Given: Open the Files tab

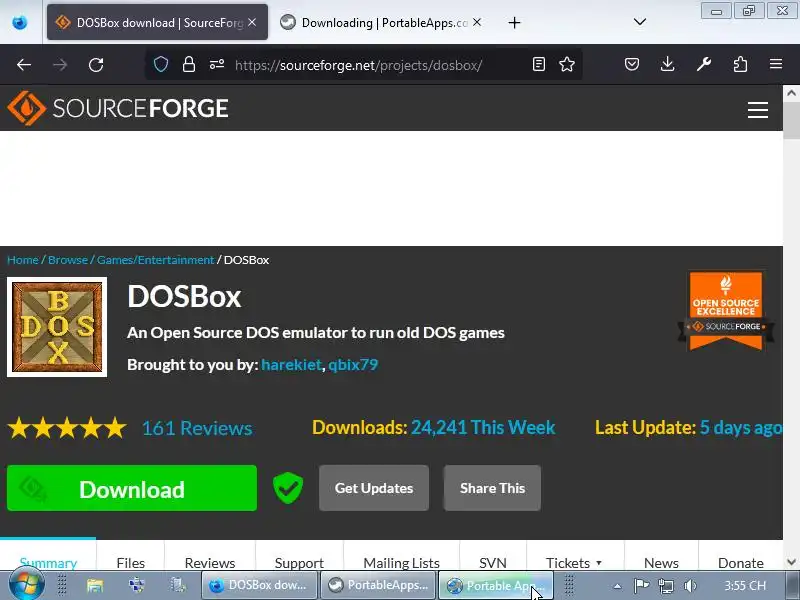Looking at the screenshot, I should (x=131, y=563).
